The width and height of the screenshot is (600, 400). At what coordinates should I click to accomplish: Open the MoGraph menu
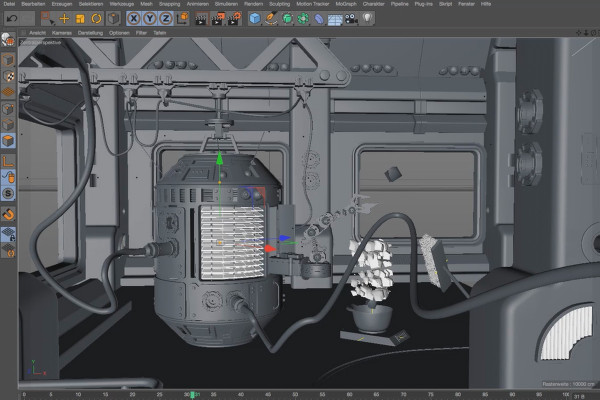point(346,4)
